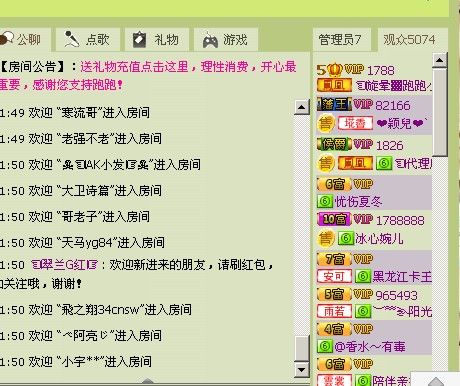
Task: Click the 6富 wealth badge above 忧伤夏冬
Action: (334, 184)
